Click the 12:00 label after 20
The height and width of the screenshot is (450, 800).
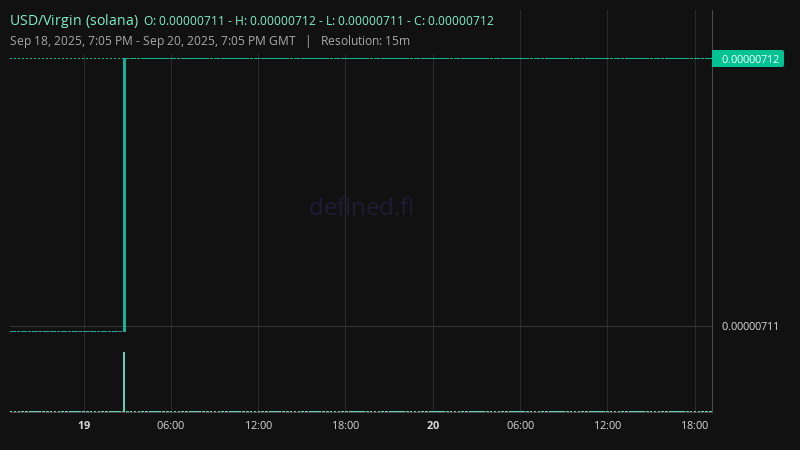pos(608,425)
